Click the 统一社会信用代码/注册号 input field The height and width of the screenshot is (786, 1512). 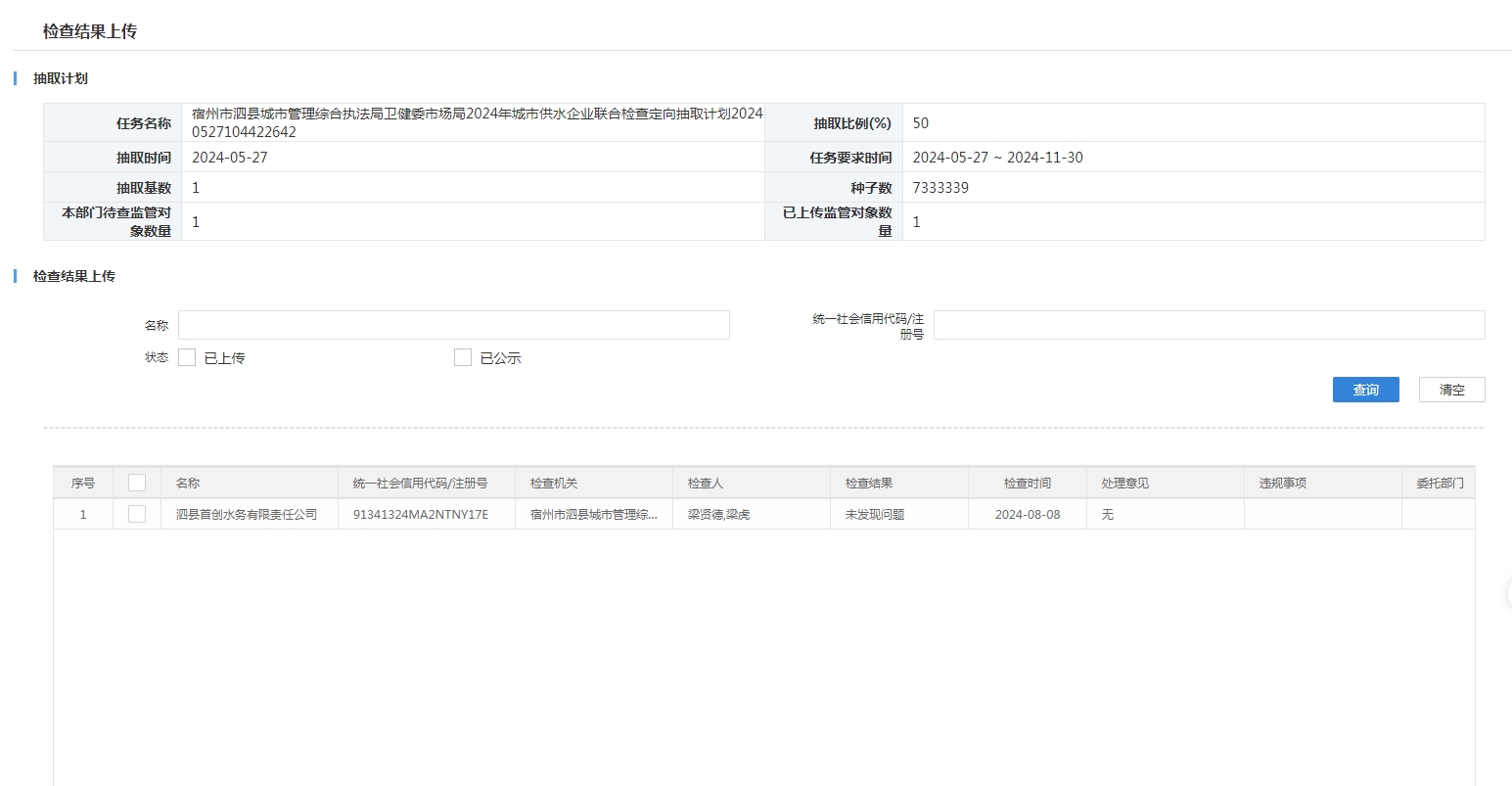[1209, 325]
